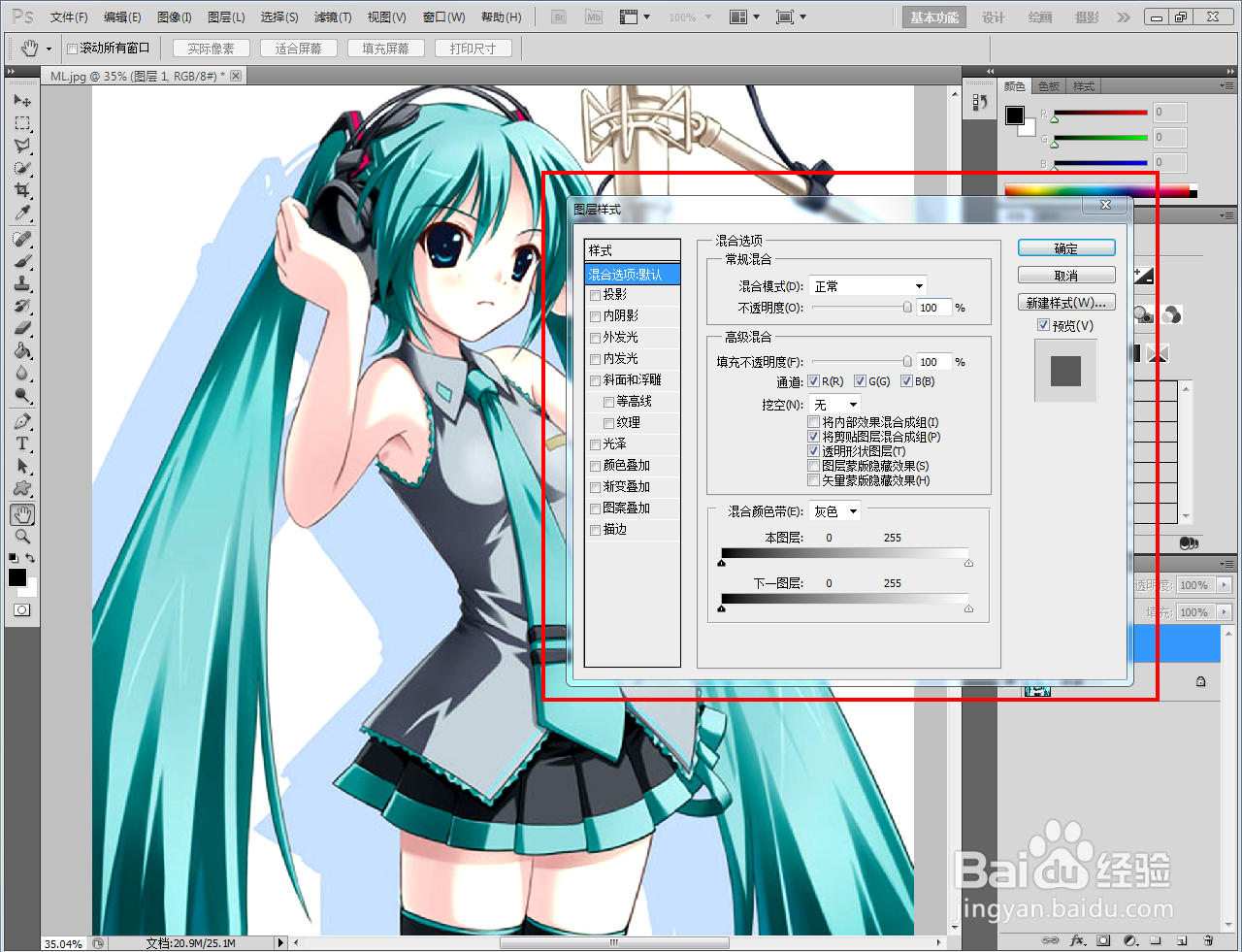Select the Pen tool
The image size is (1242, 952).
click(x=21, y=421)
